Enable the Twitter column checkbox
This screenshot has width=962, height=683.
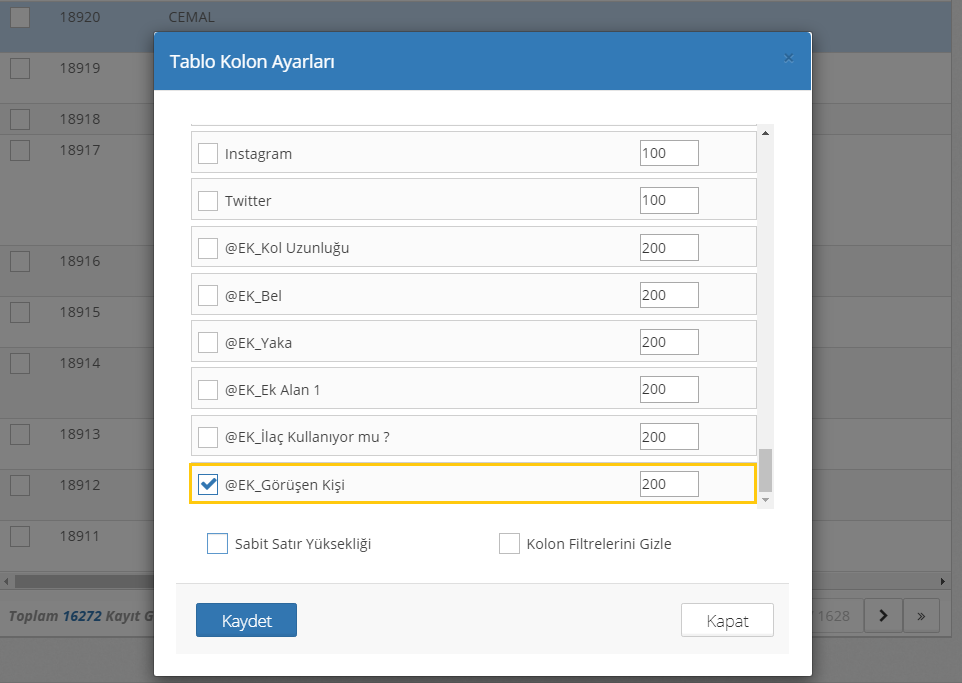pos(208,201)
